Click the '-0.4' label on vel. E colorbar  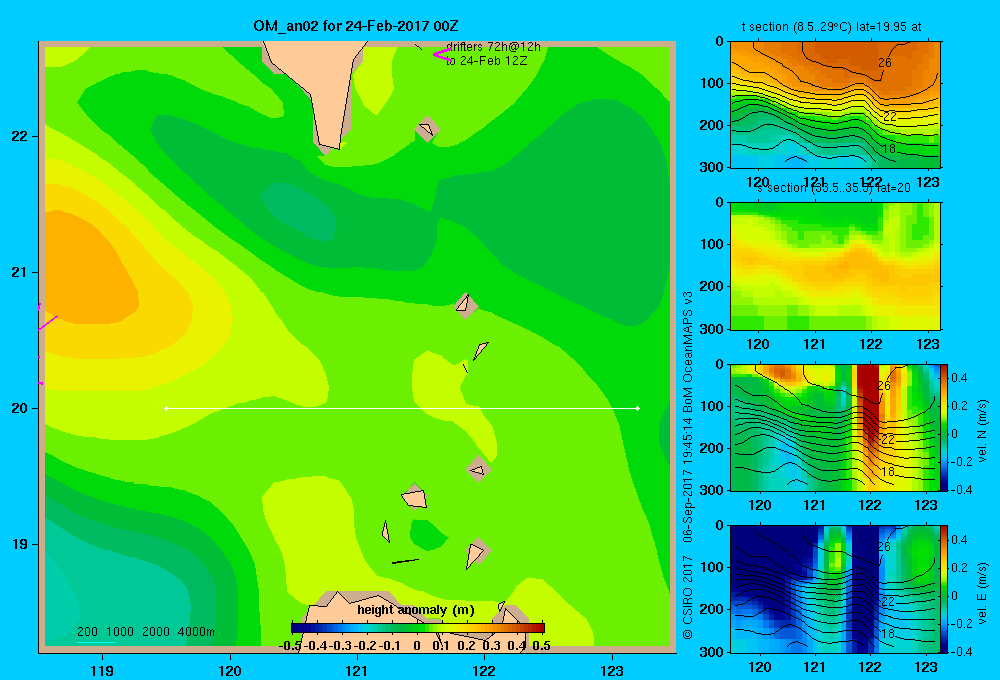coord(961,651)
